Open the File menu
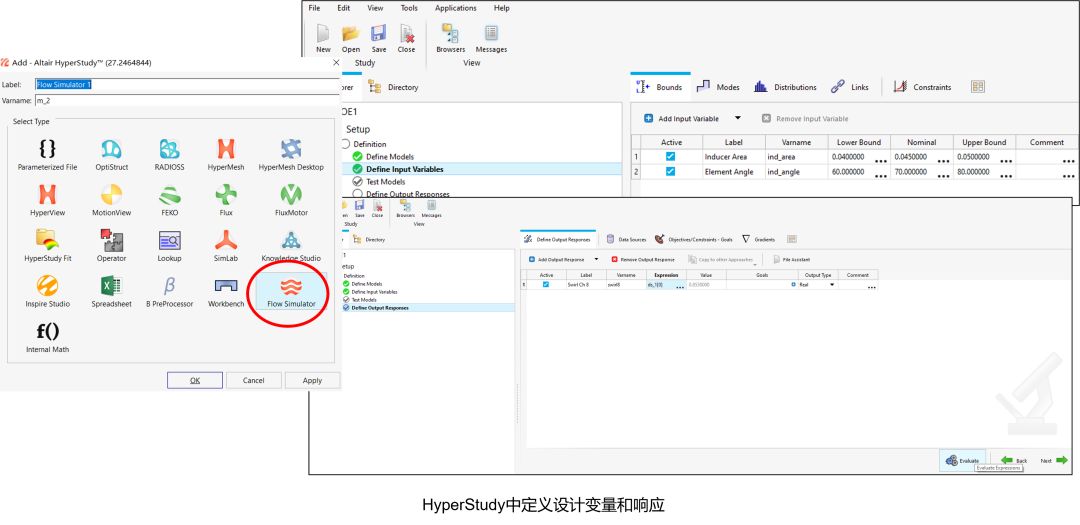The image size is (1080, 525). 315,8
